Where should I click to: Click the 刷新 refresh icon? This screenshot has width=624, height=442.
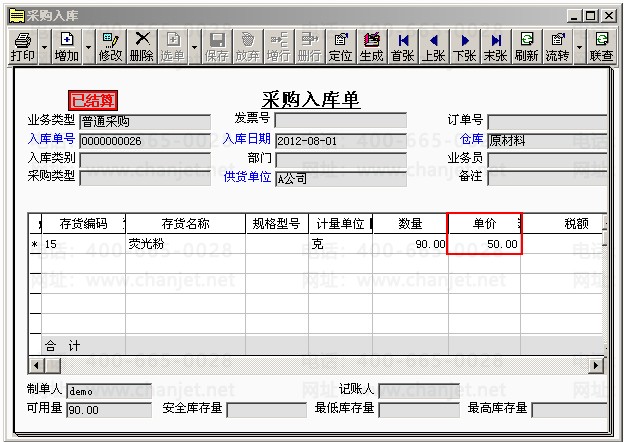pyautogui.click(x=526, y=47)
